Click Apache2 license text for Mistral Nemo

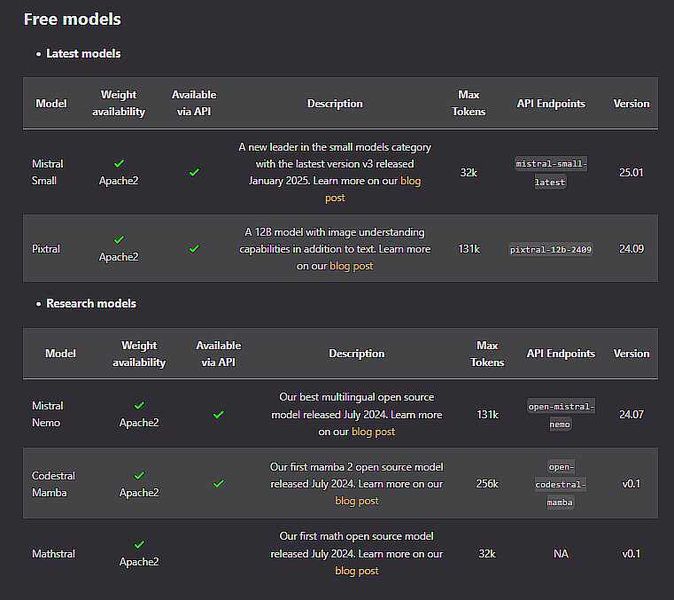[x=139, y=423]
